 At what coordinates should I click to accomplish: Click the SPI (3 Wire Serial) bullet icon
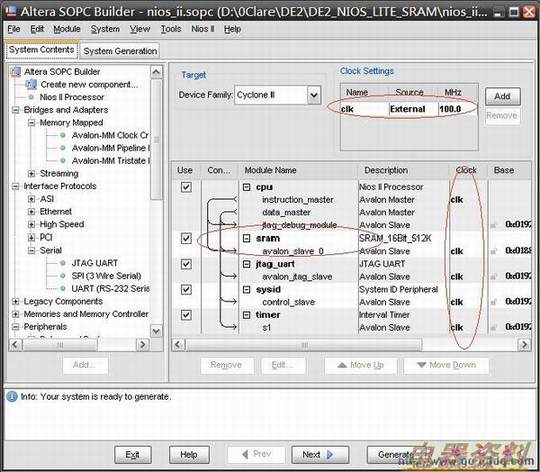63,276
